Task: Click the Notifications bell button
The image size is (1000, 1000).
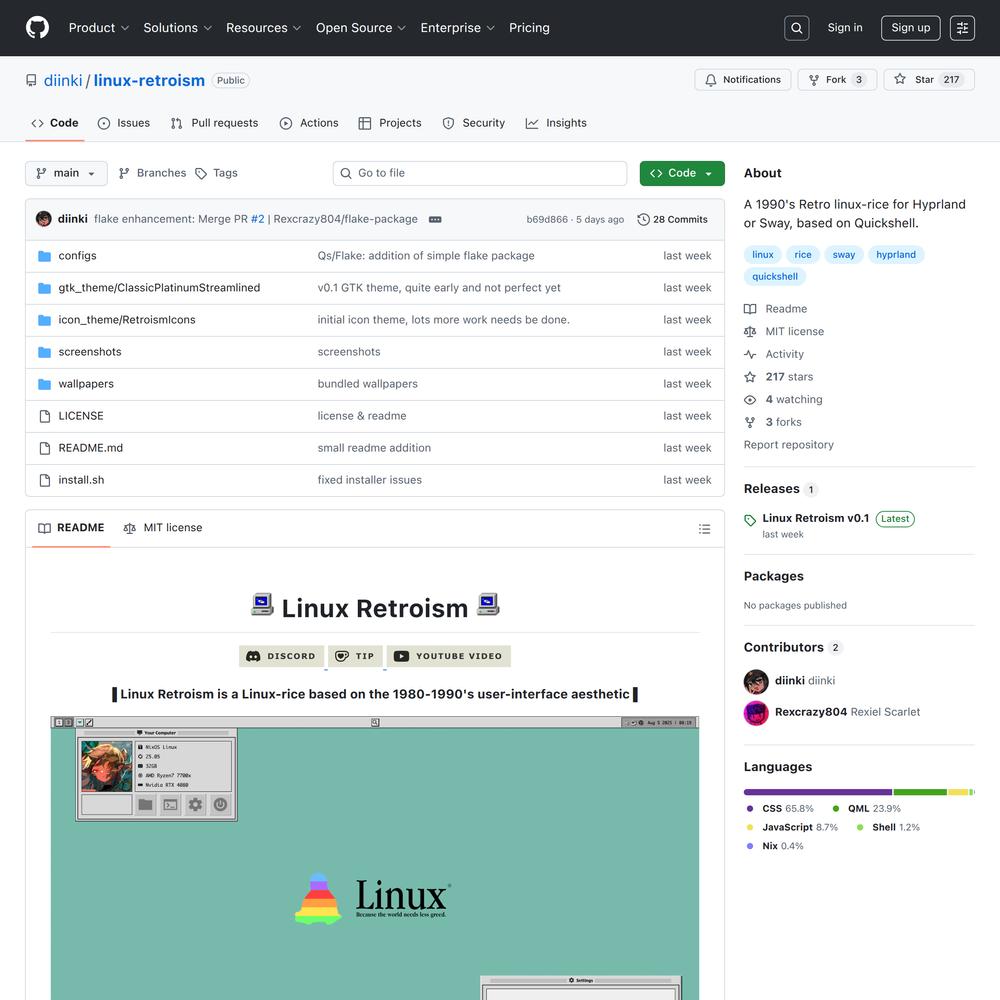Action: point(743,80)
